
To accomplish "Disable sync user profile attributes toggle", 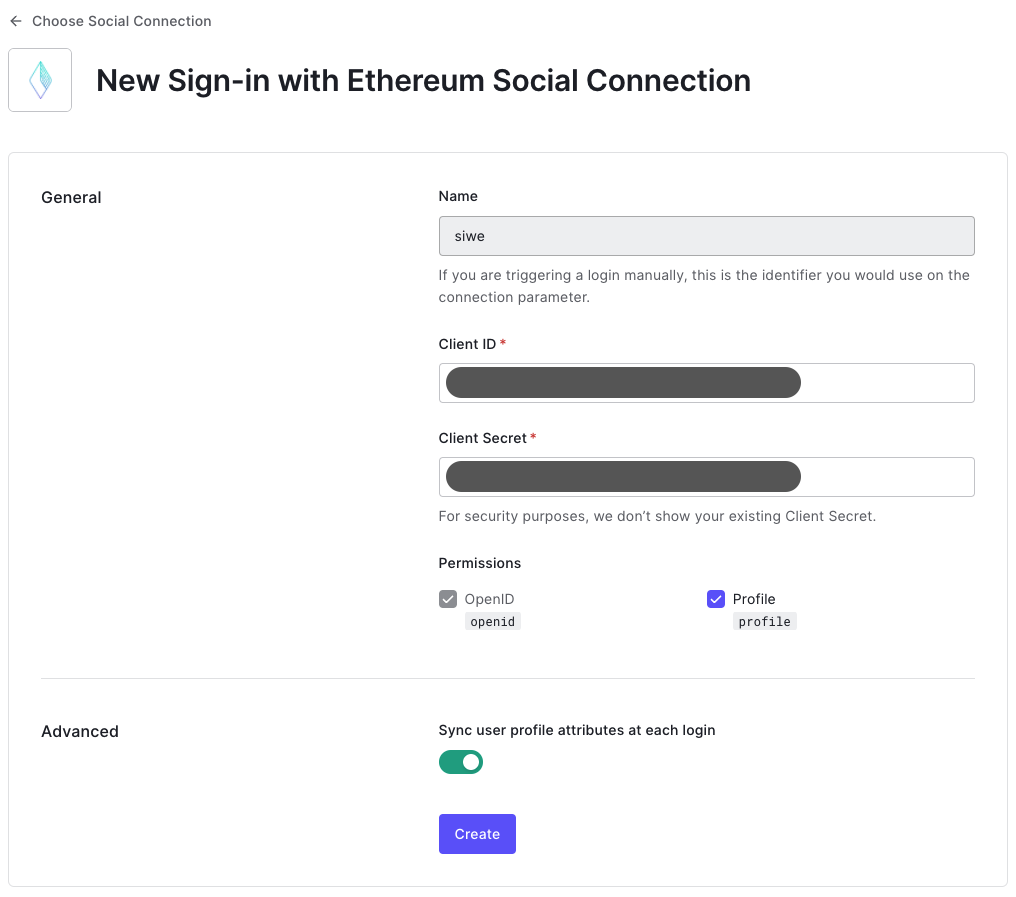I will [461, 762].
